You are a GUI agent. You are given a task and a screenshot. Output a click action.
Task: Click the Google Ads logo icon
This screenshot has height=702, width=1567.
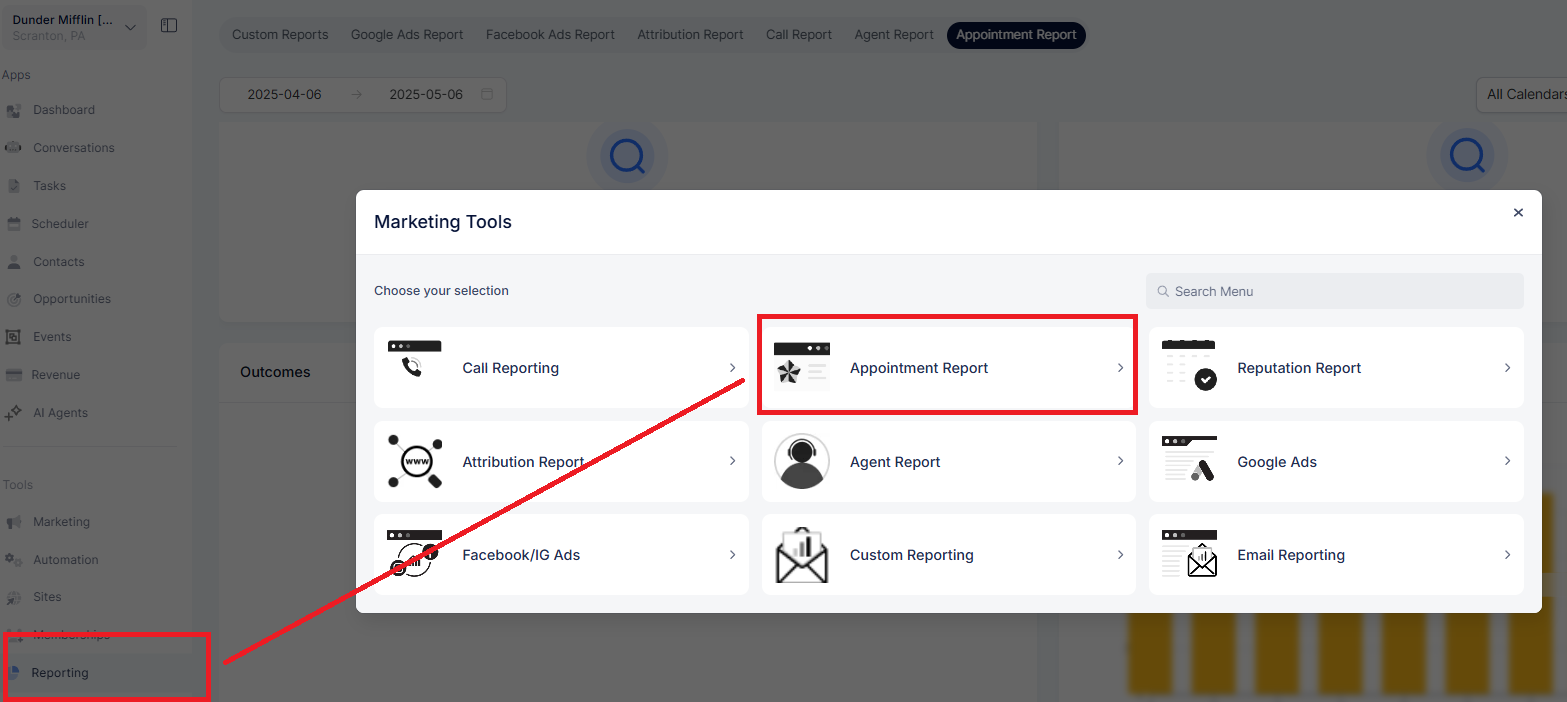tap(1189, 459)
